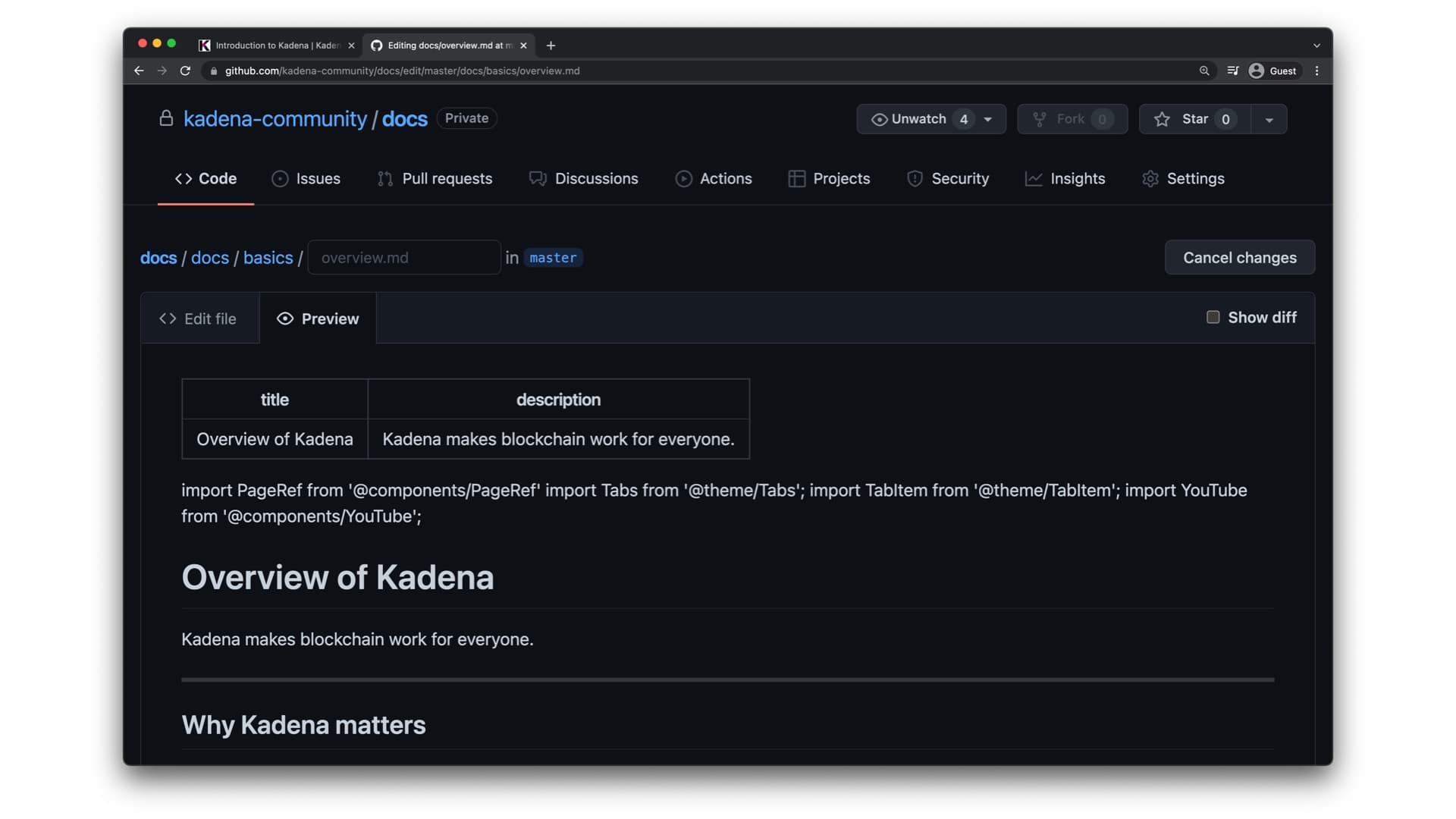The image size is (1456, 819).
Task: Open the Issues tab
Action: click(x=306, y=178)
